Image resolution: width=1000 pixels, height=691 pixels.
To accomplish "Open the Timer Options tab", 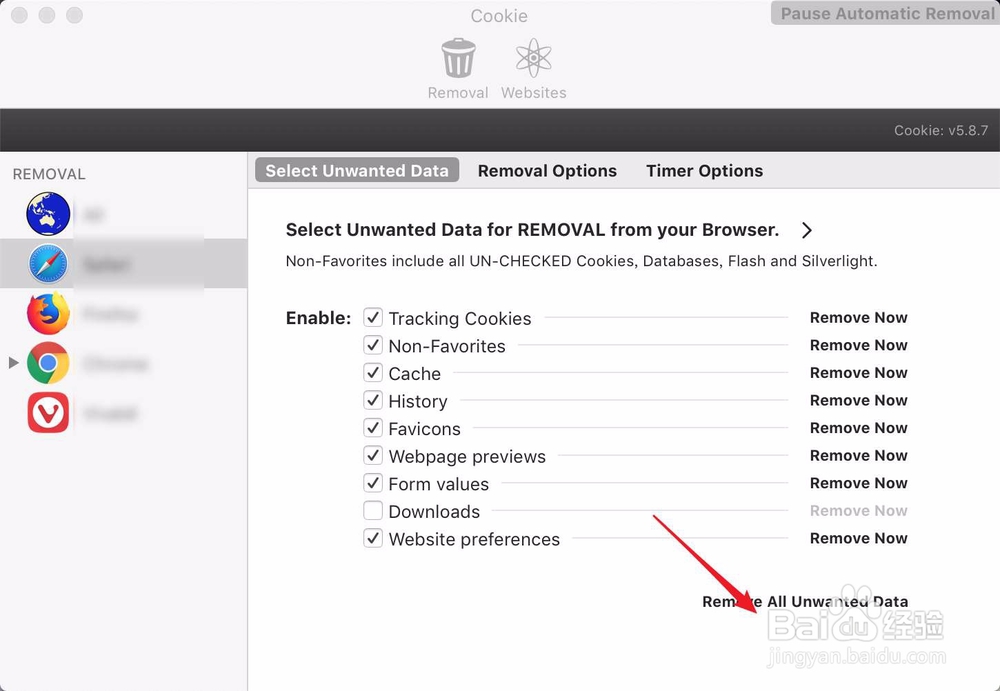I will click(x=704, y=171).
